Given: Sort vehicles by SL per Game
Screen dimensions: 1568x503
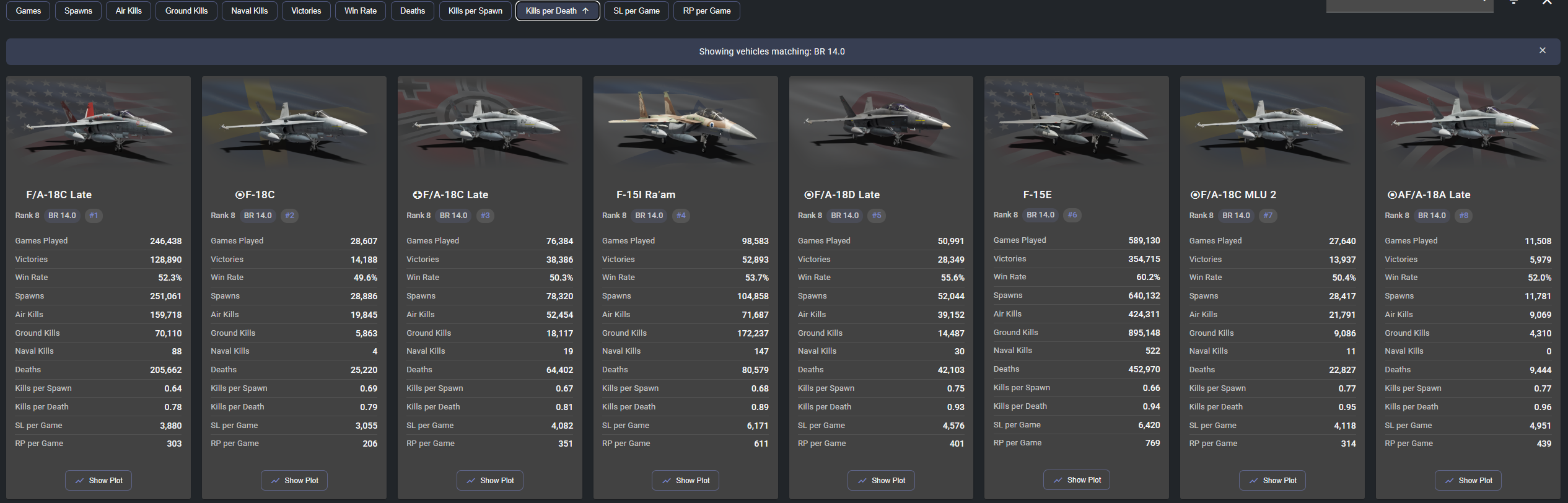Looking at the screenshot, I should [636, 11].
